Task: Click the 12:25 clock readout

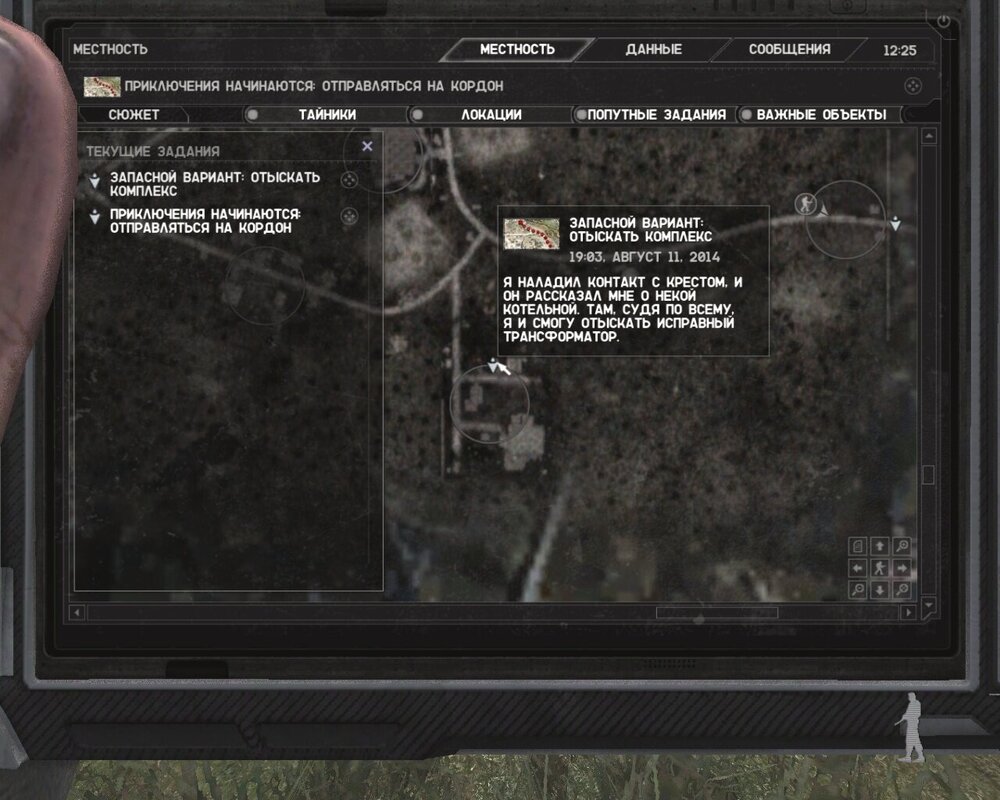Action: point(899,50)
